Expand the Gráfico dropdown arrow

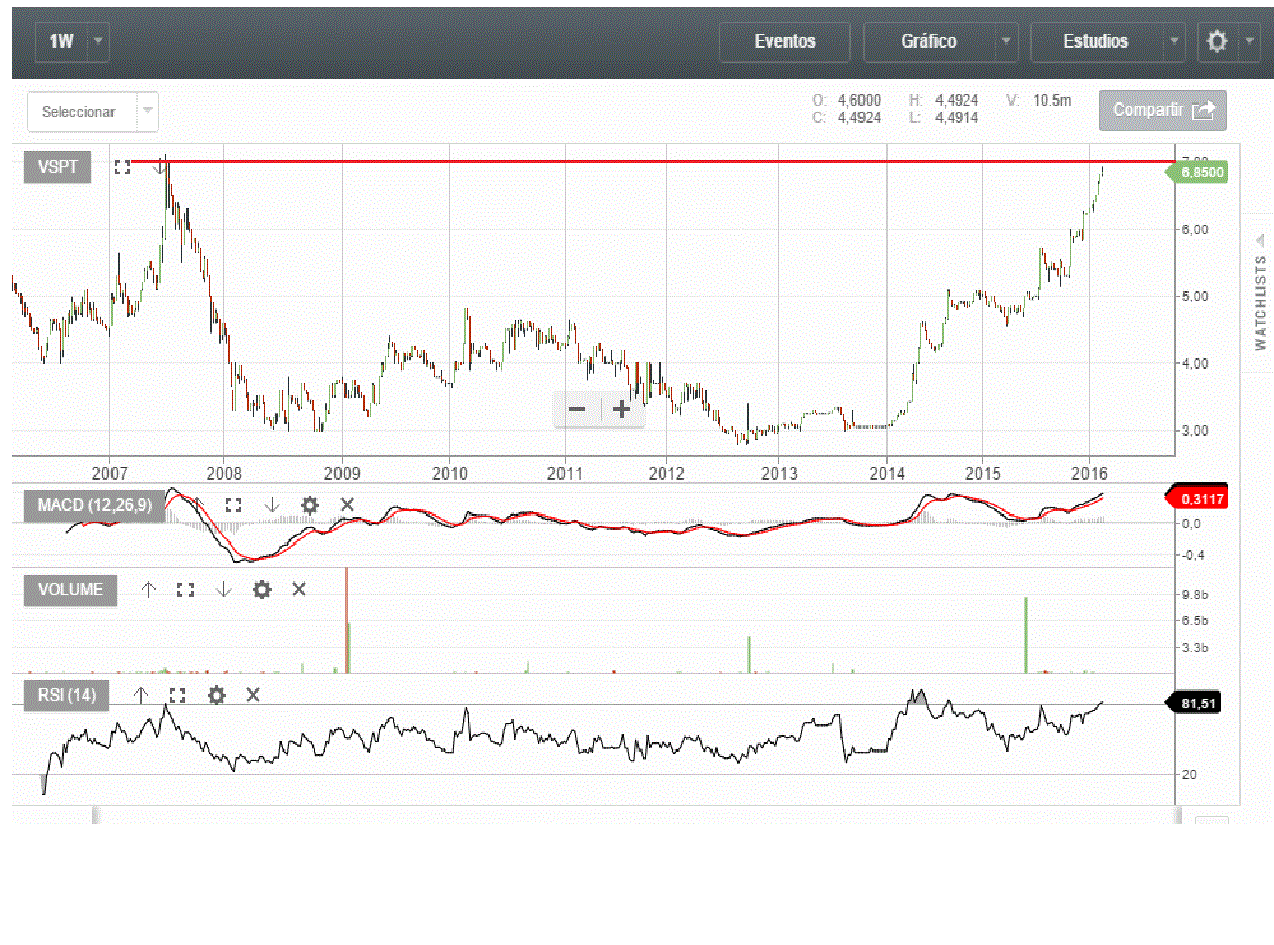[1004, 42]
